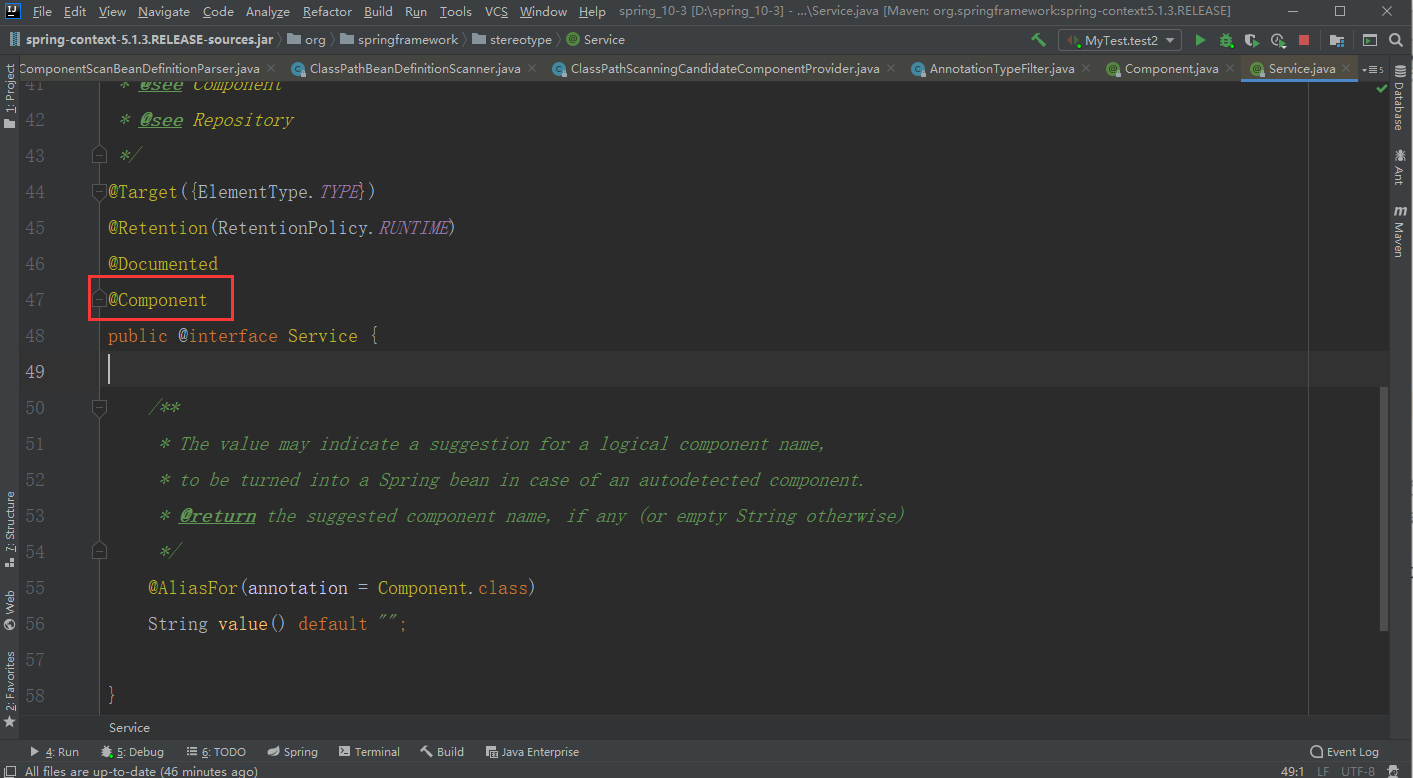Click the green analysis checkmark indicator
This screenshot has height=778, width=1413.
(1382, 88)
